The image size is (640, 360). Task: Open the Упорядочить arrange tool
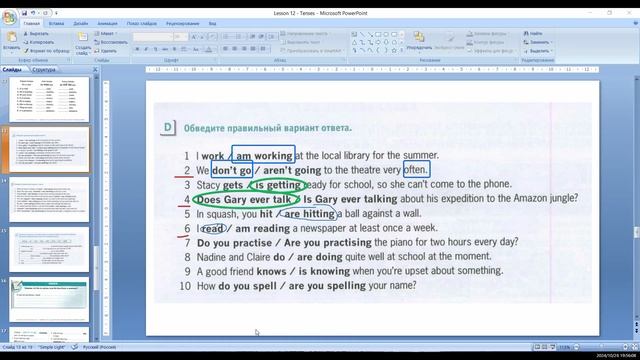tap(419, 42)
